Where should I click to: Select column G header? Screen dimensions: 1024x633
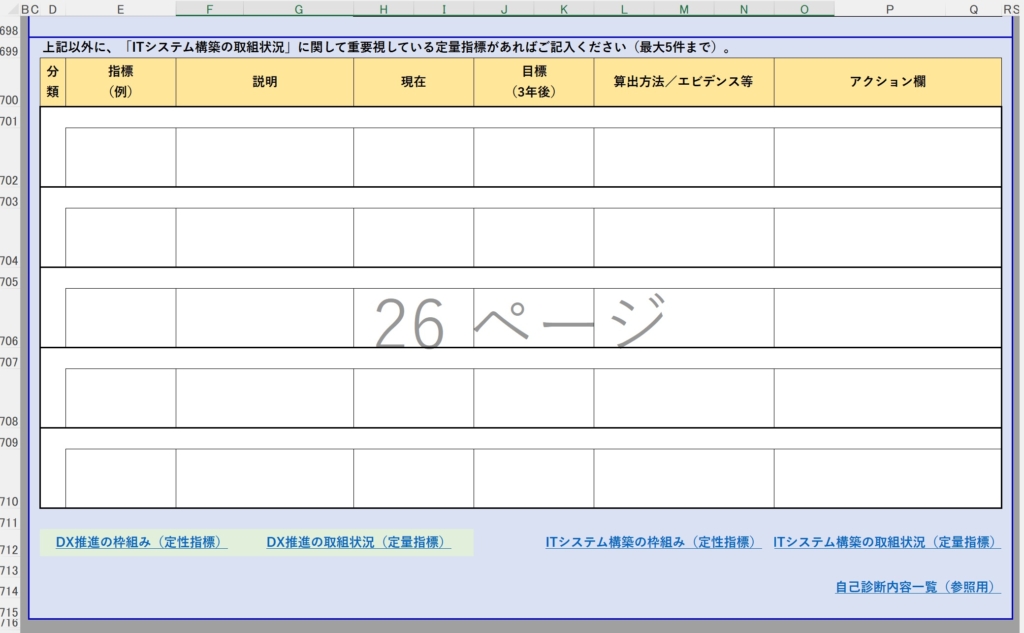pyautogui.click(x=298, y=9)
